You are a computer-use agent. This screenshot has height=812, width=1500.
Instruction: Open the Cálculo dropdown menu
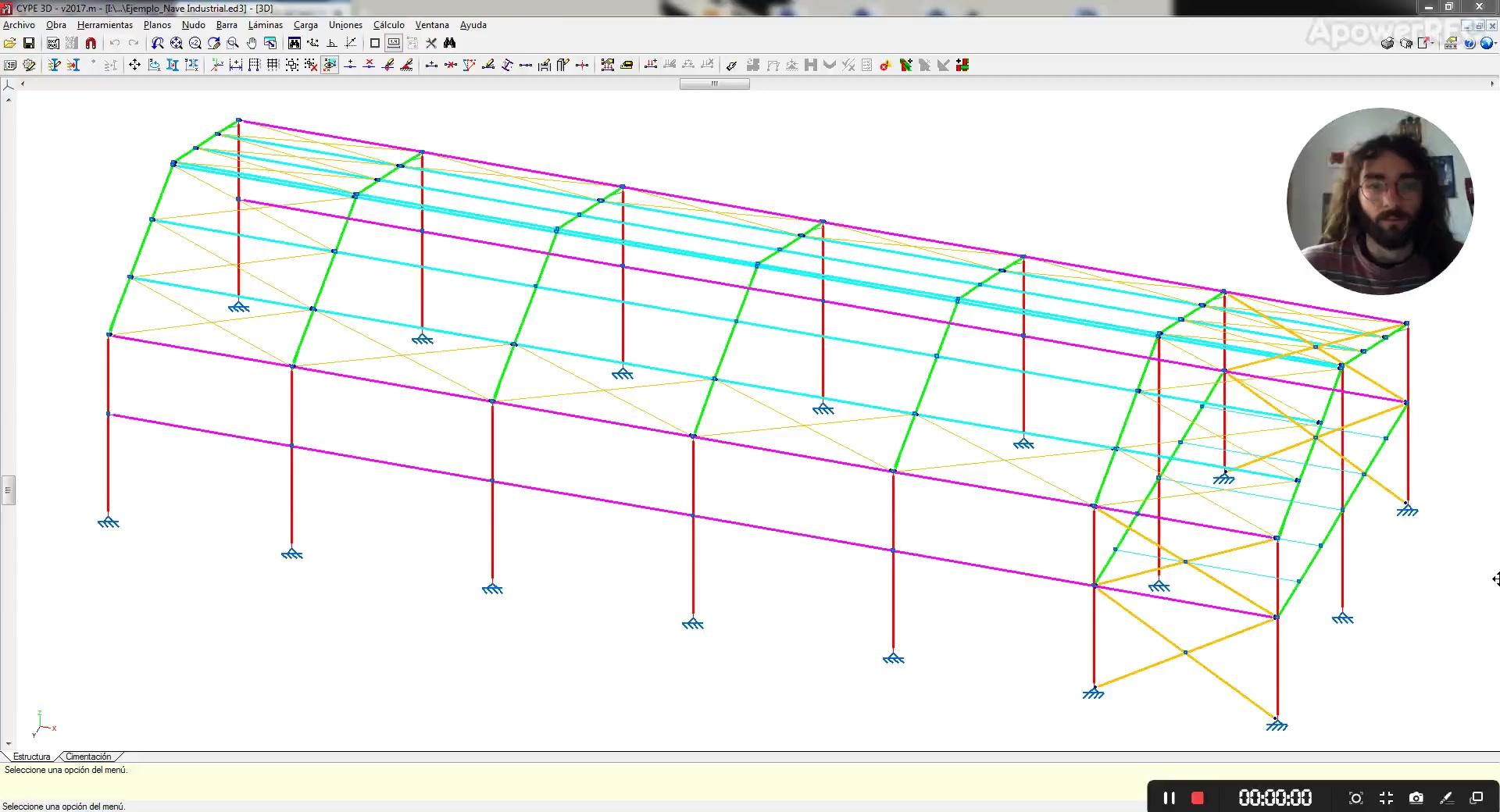click(388, 25)
